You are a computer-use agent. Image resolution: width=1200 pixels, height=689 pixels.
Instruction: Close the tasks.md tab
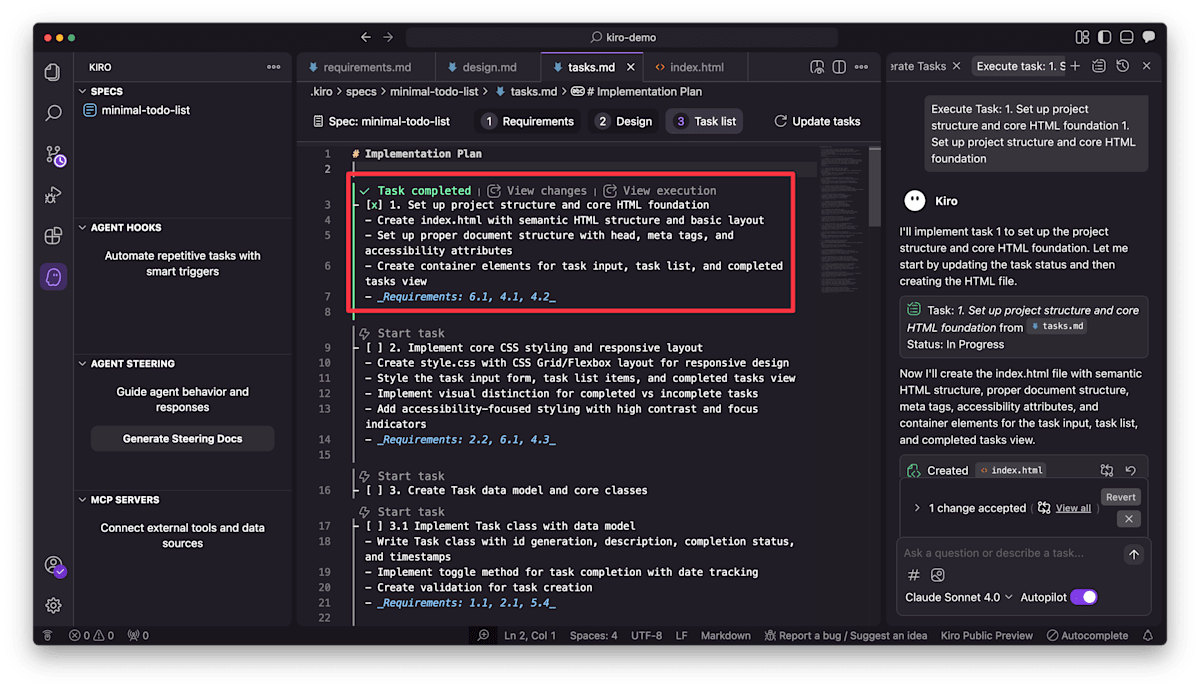pyautogui.click(x=631, y=67)
